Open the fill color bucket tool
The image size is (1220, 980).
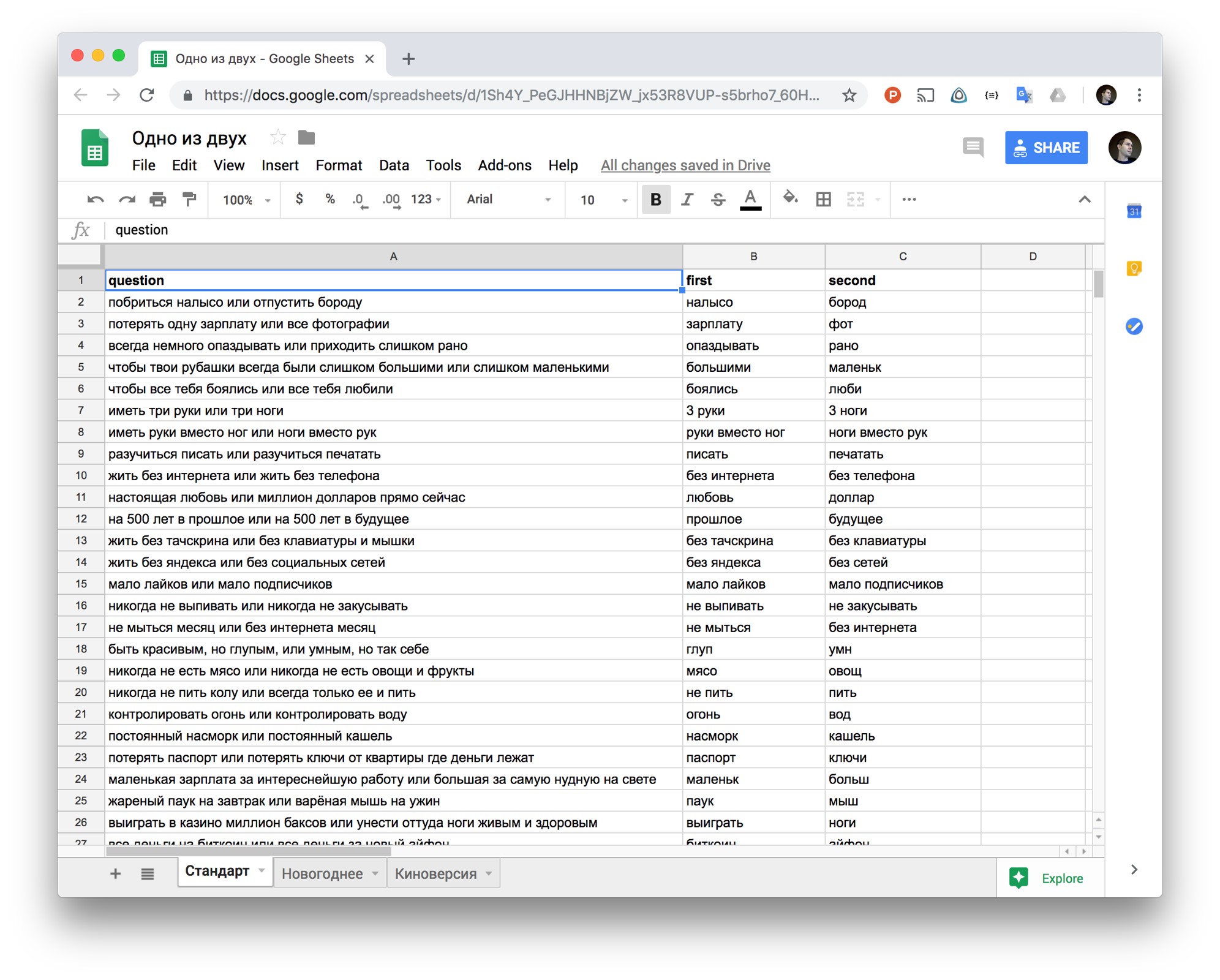pos(790,198)
